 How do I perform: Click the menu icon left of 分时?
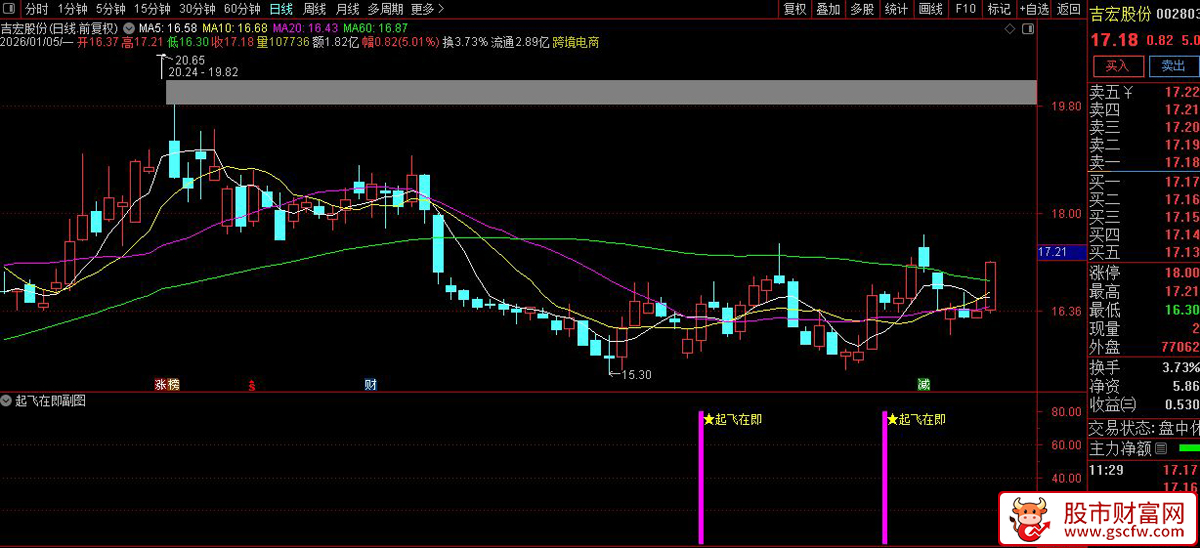tap(10, 9)
